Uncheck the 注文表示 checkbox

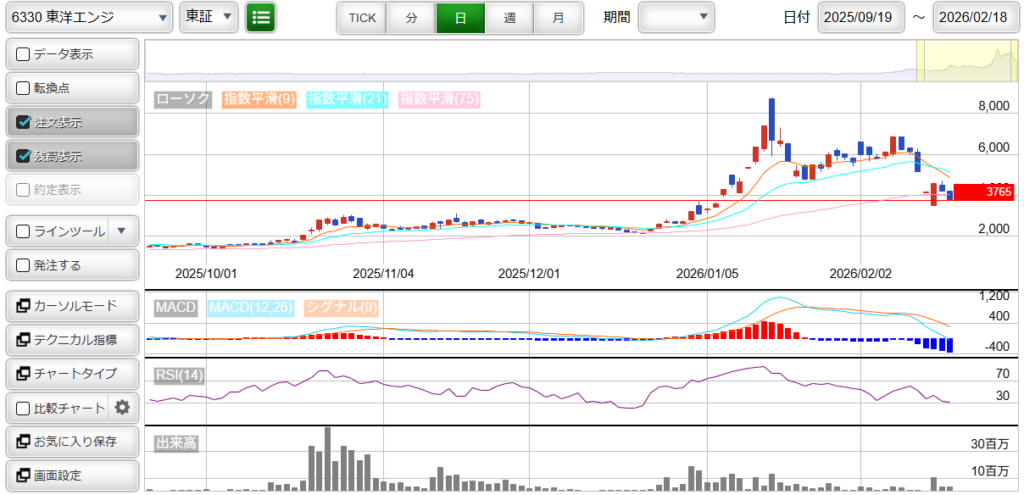(x=24, y=122)
